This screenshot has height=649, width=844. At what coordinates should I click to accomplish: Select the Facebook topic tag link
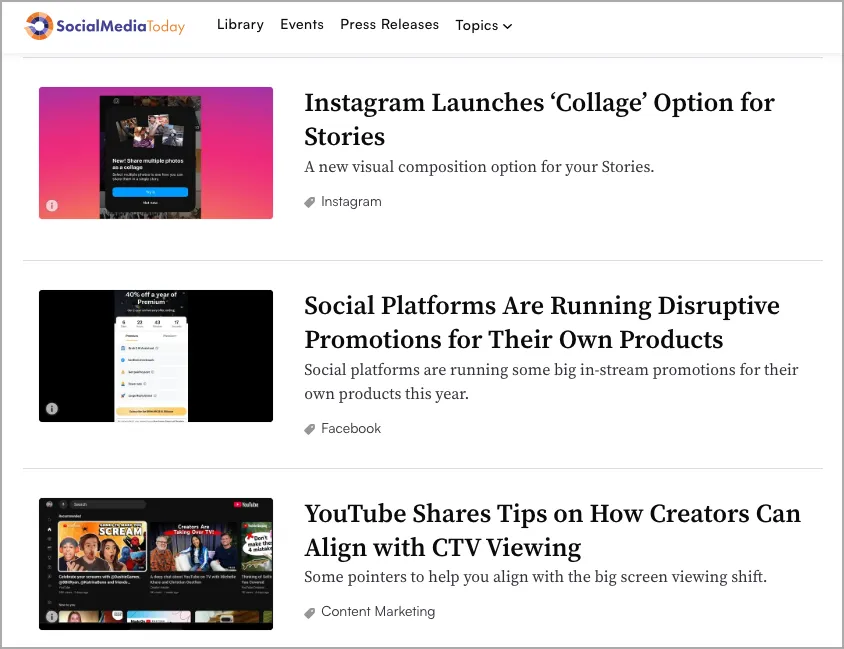pyautogui.click(x=351, y=429)
